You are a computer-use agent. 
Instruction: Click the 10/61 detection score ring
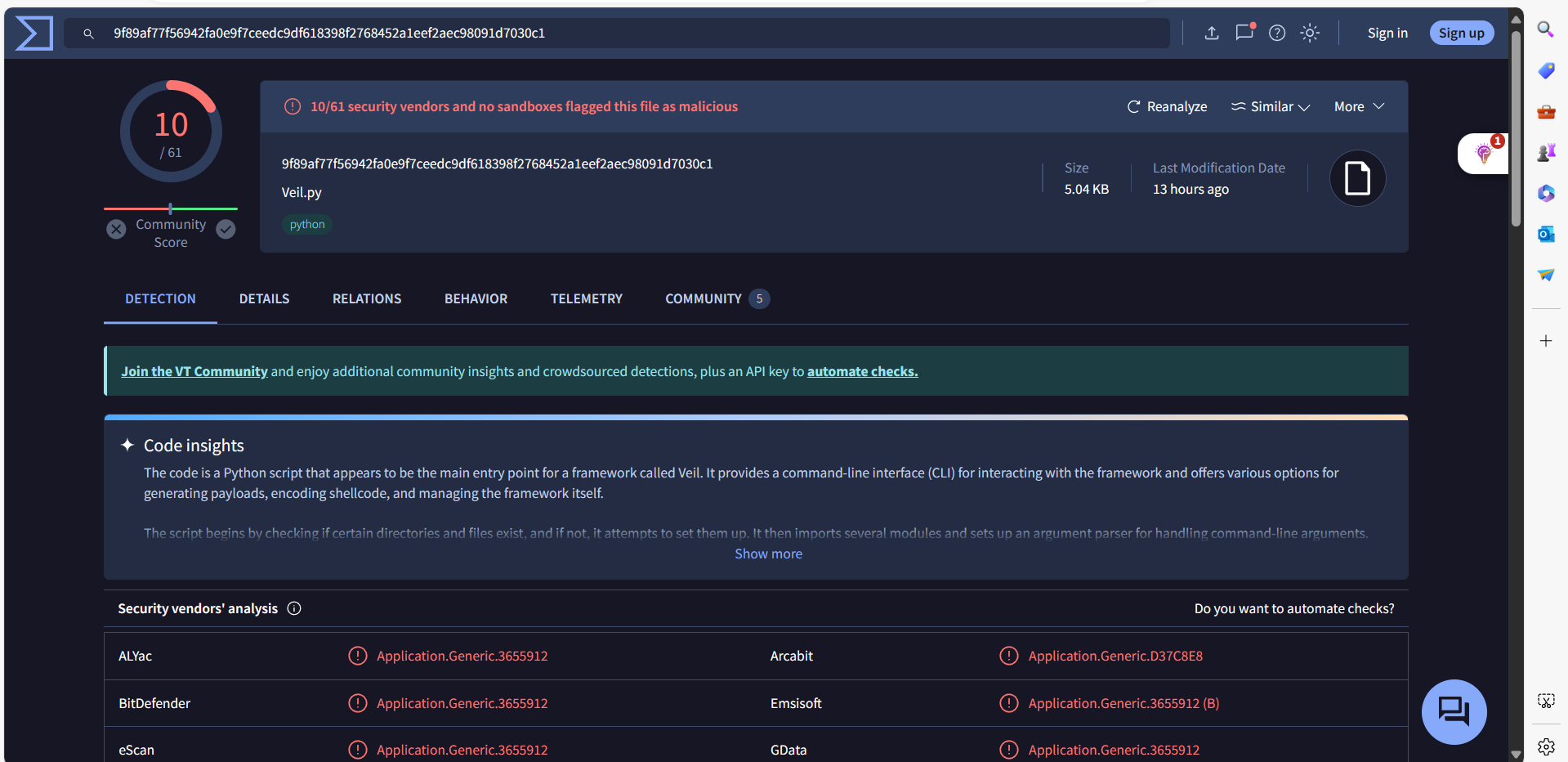[x=171, y=131]
